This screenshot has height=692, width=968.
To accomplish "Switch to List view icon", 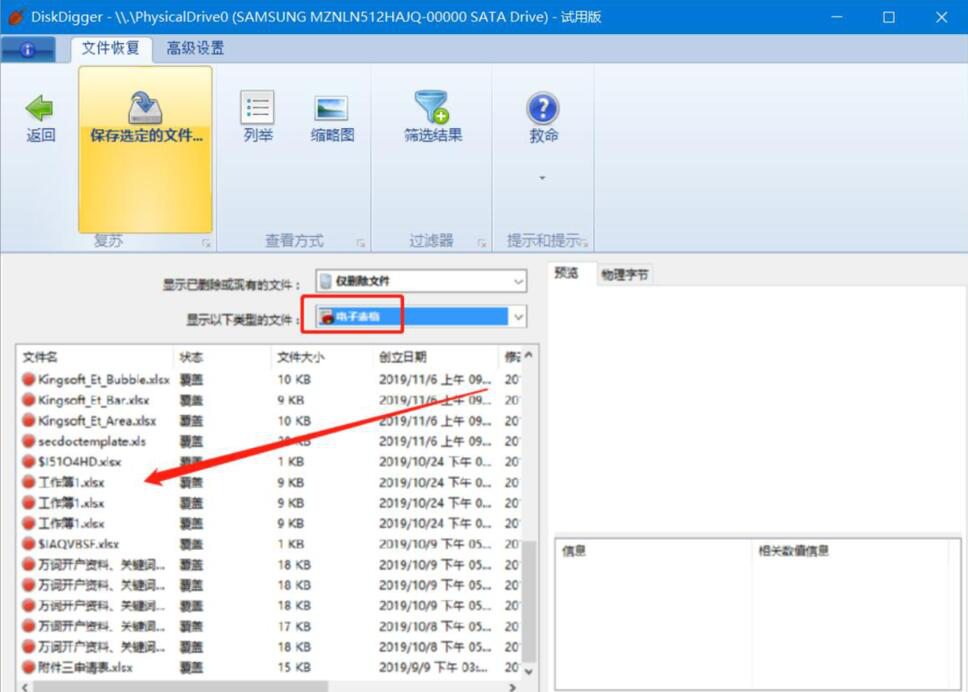I will point(257,108).
